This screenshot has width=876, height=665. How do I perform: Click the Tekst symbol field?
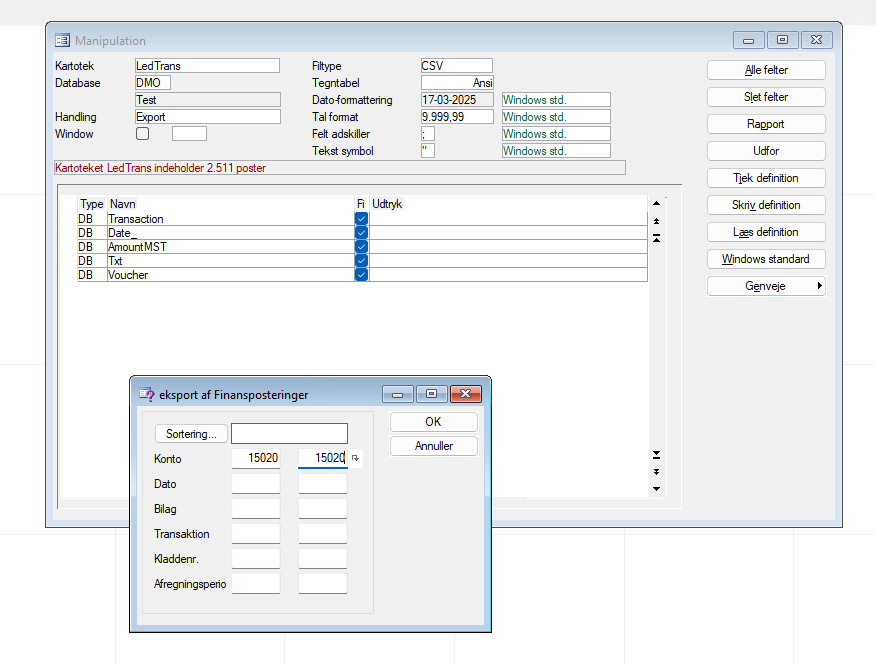(x=428, y=151)
